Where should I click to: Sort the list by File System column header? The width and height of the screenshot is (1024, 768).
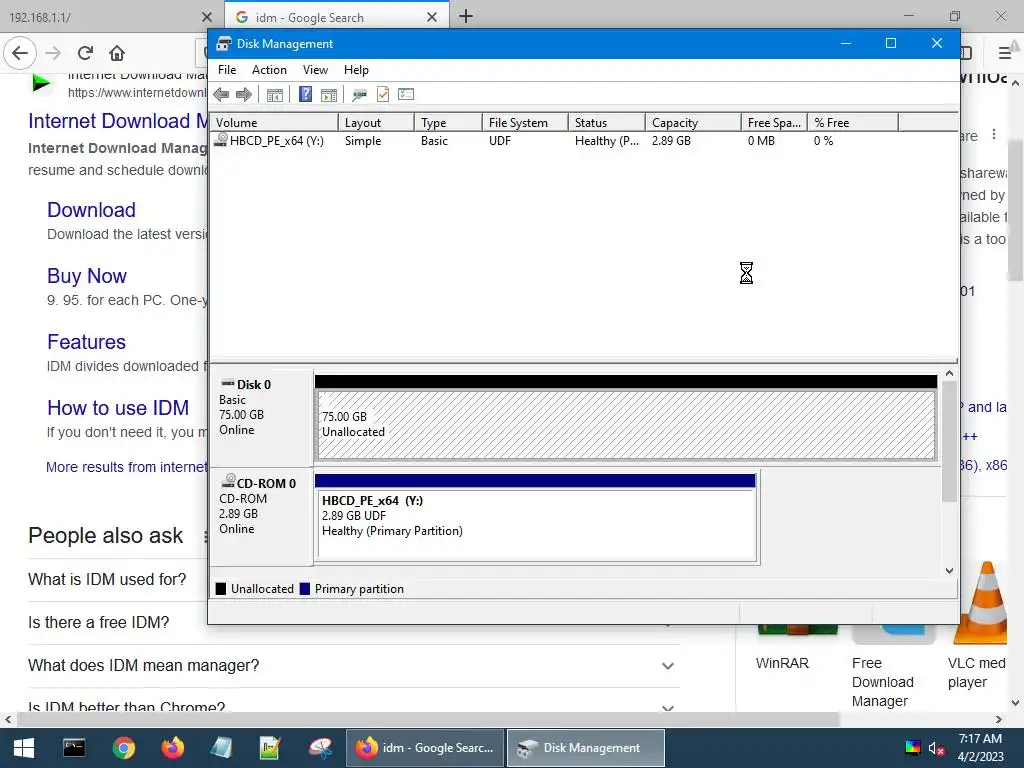pyautogui.click(x=525, y=123)
